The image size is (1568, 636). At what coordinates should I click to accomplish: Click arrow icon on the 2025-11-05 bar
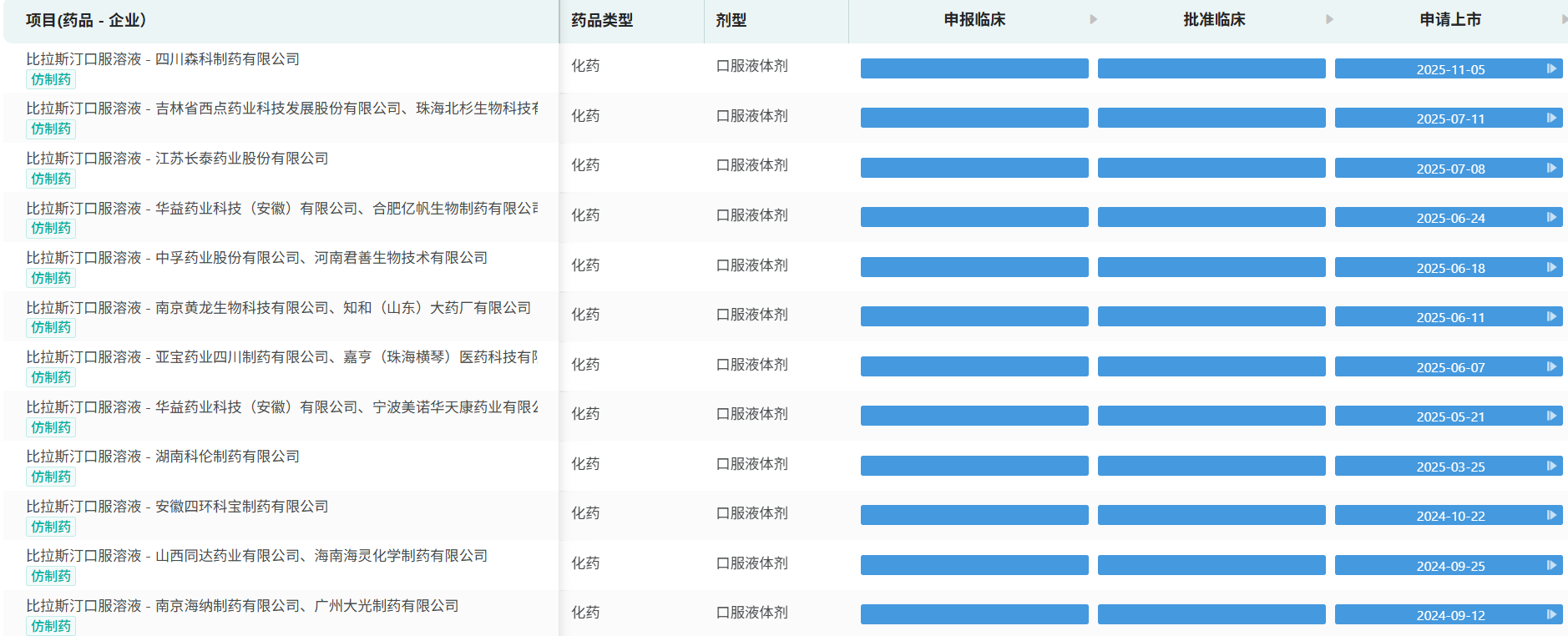tap(1551, 68)
